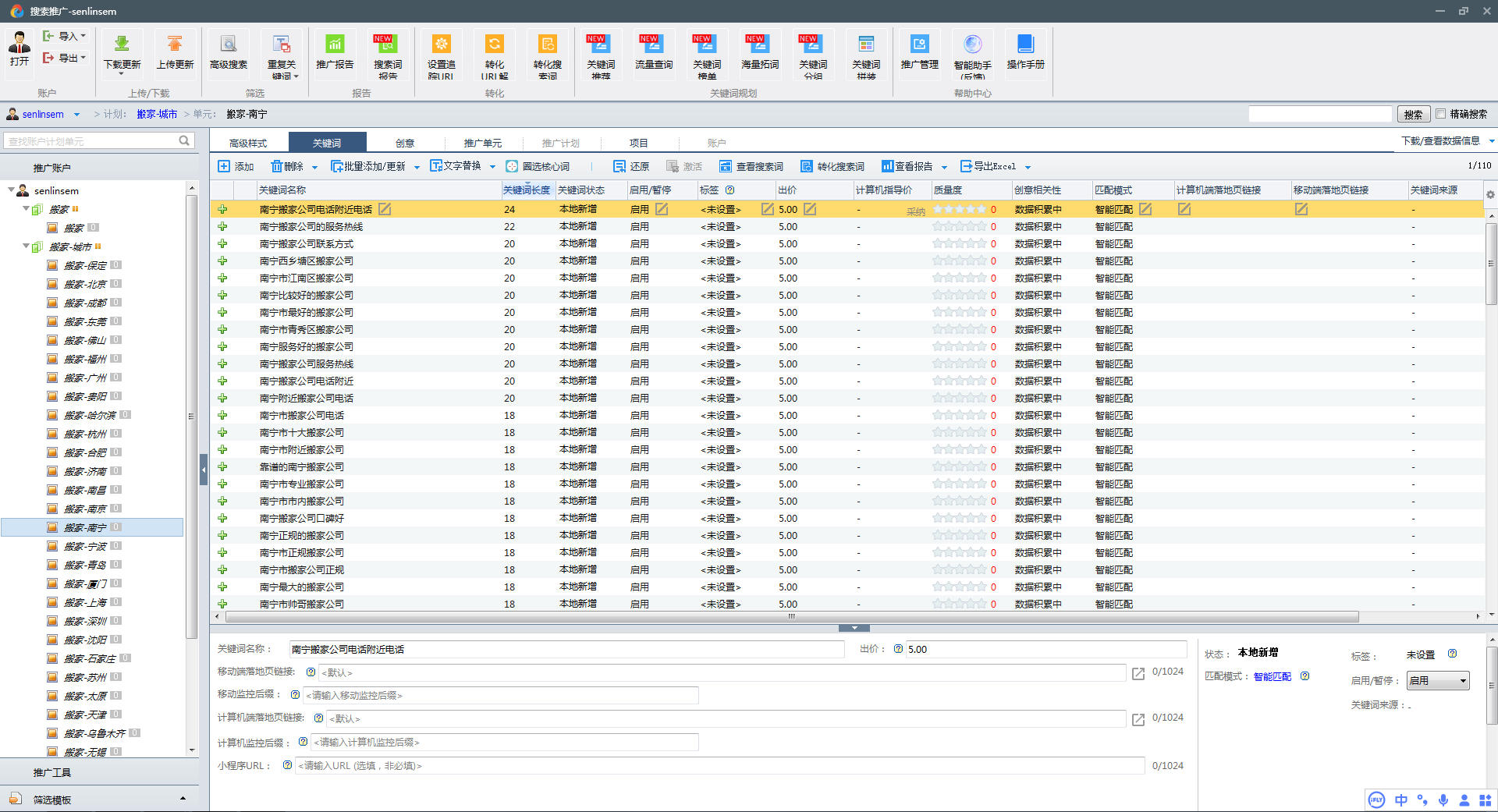Open the 推广报告 report icon
The width and height of the screenshot is (1498, 812).
point(334,45)
